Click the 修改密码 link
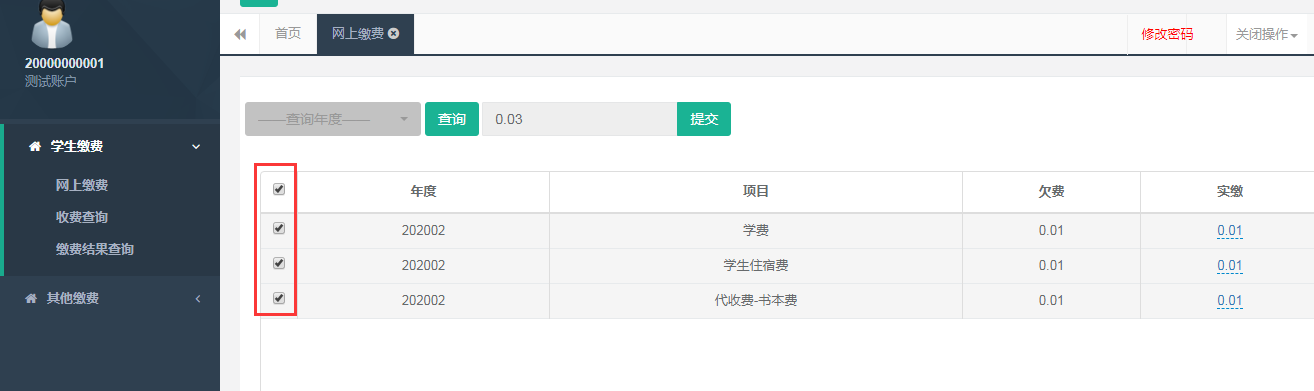Viewport: 1314px width, 391px height. pos(1167,34)
